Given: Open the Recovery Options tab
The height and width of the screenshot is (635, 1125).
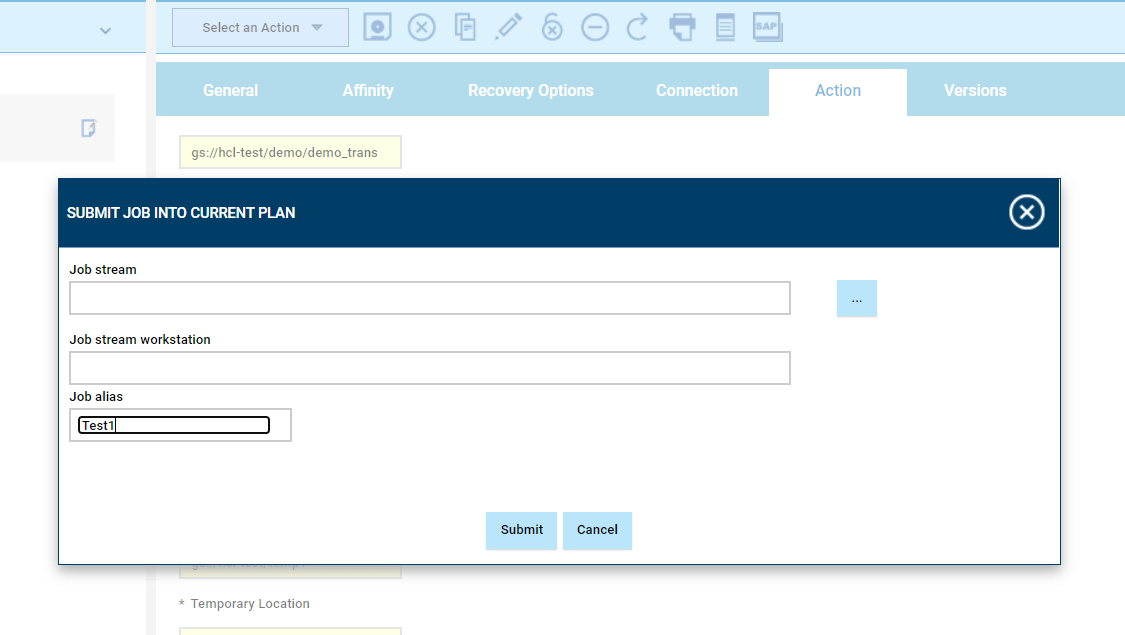Looking at the screenshot, I should click(530, 91).
